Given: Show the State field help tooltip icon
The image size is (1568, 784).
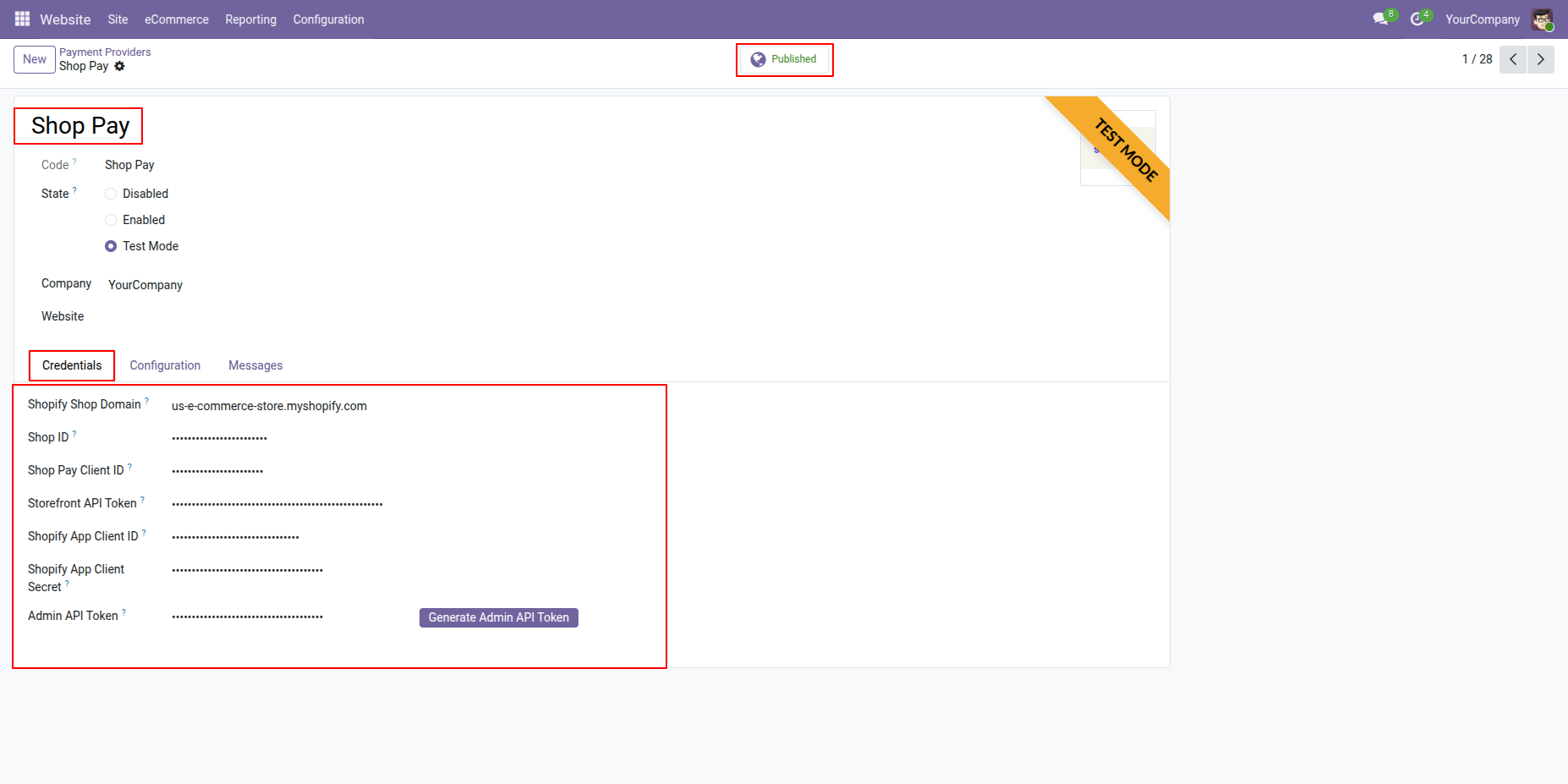Looking at the screenshot, I should 74,189.
